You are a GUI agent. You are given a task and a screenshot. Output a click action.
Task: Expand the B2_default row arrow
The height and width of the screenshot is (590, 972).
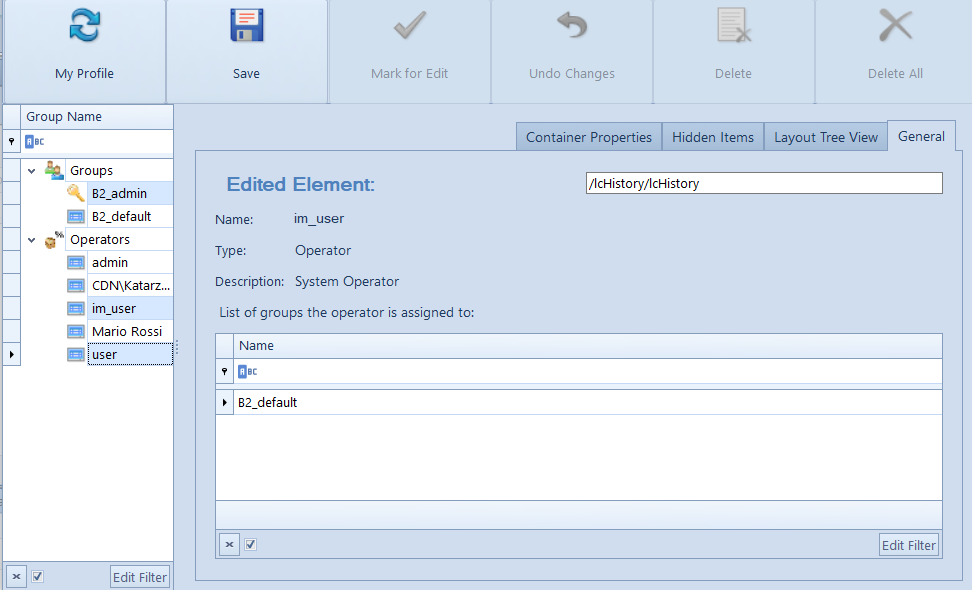click(224, 402)
